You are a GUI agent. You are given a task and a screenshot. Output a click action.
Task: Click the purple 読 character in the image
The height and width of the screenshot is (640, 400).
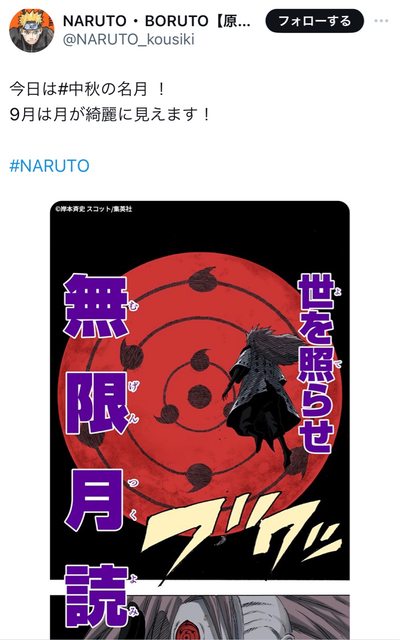pyautogui.click(x=97, y=596)
